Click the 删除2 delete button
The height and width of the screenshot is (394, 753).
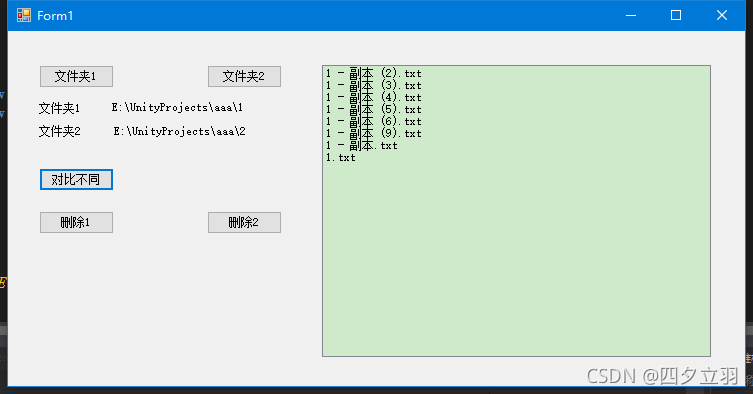point(244,222)
